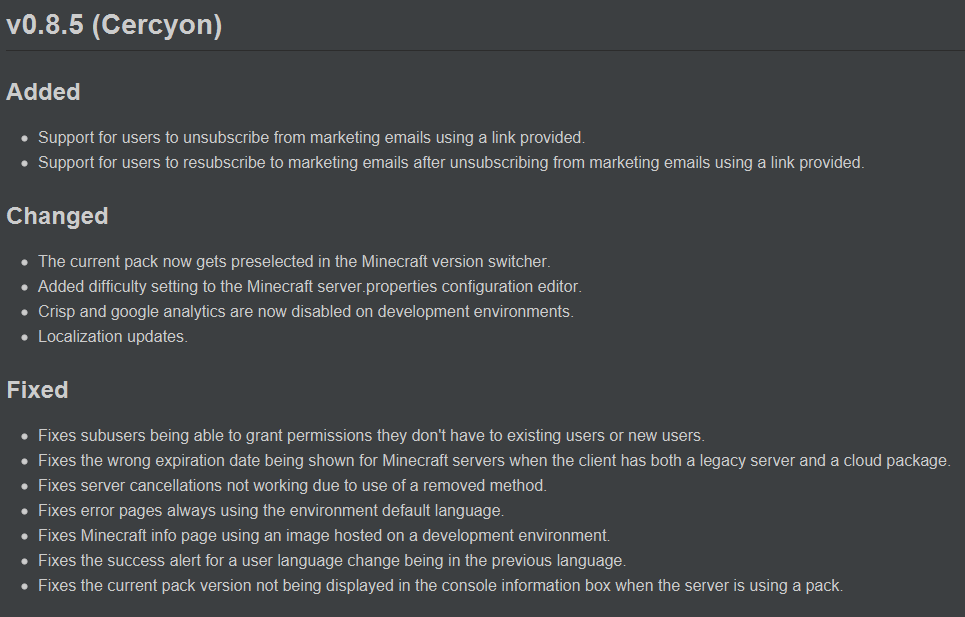Click the difficulty setting server.properties entry

coord(310,286)
